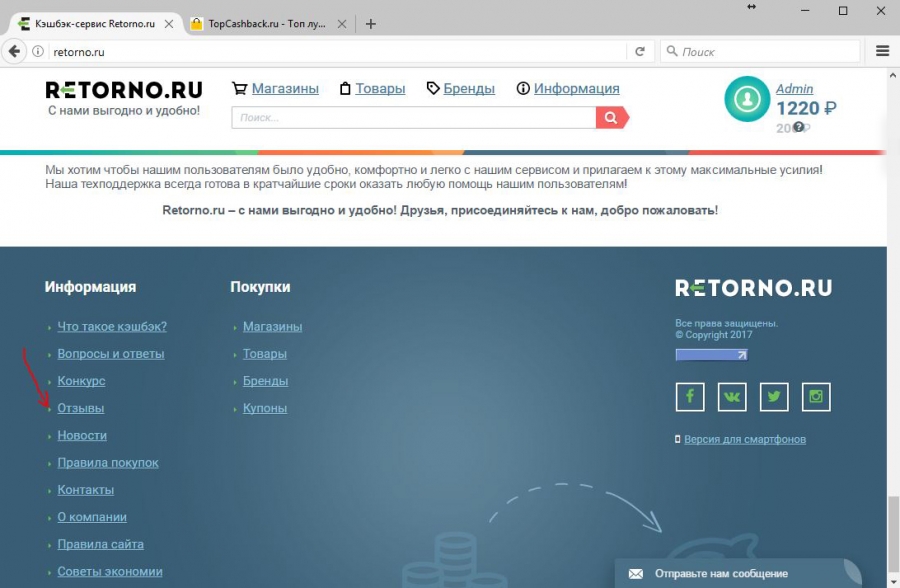Click the red magnifier search button
Image resolution: width=900 pixels, height=588 pixels.
click(x=612, y=118)
